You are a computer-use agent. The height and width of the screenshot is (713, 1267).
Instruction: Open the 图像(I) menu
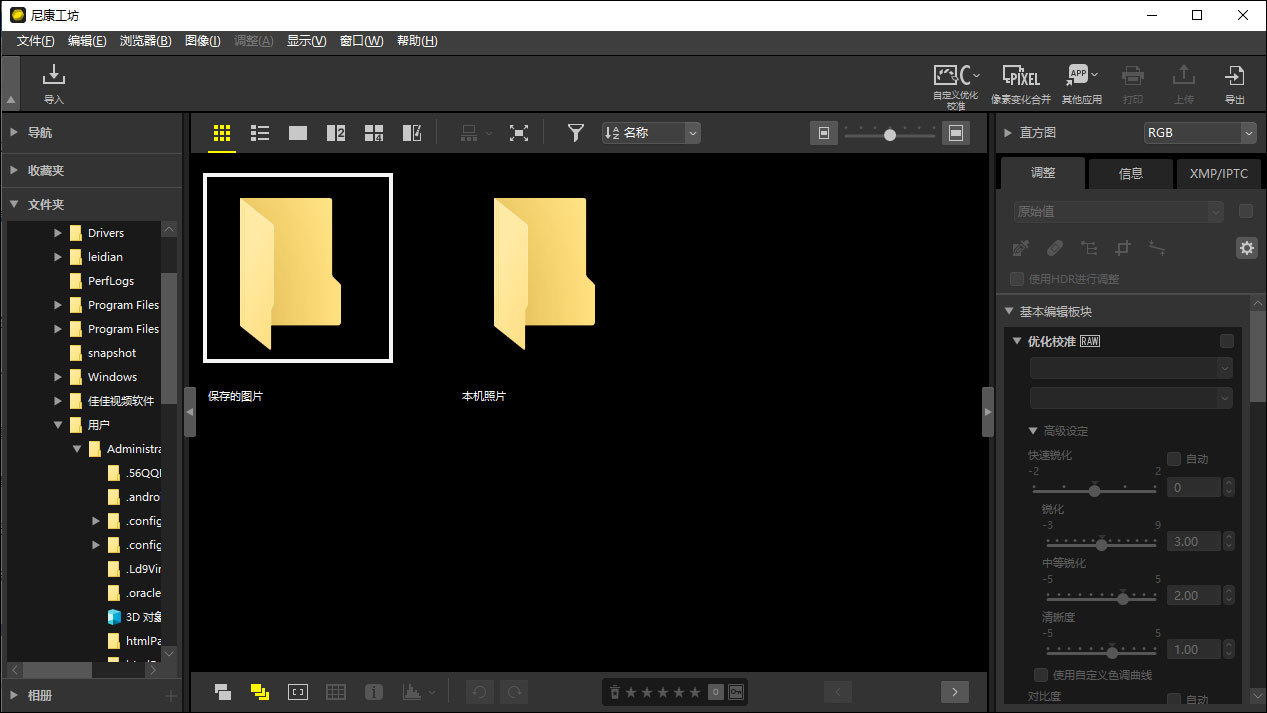click(x=203, y=41)
